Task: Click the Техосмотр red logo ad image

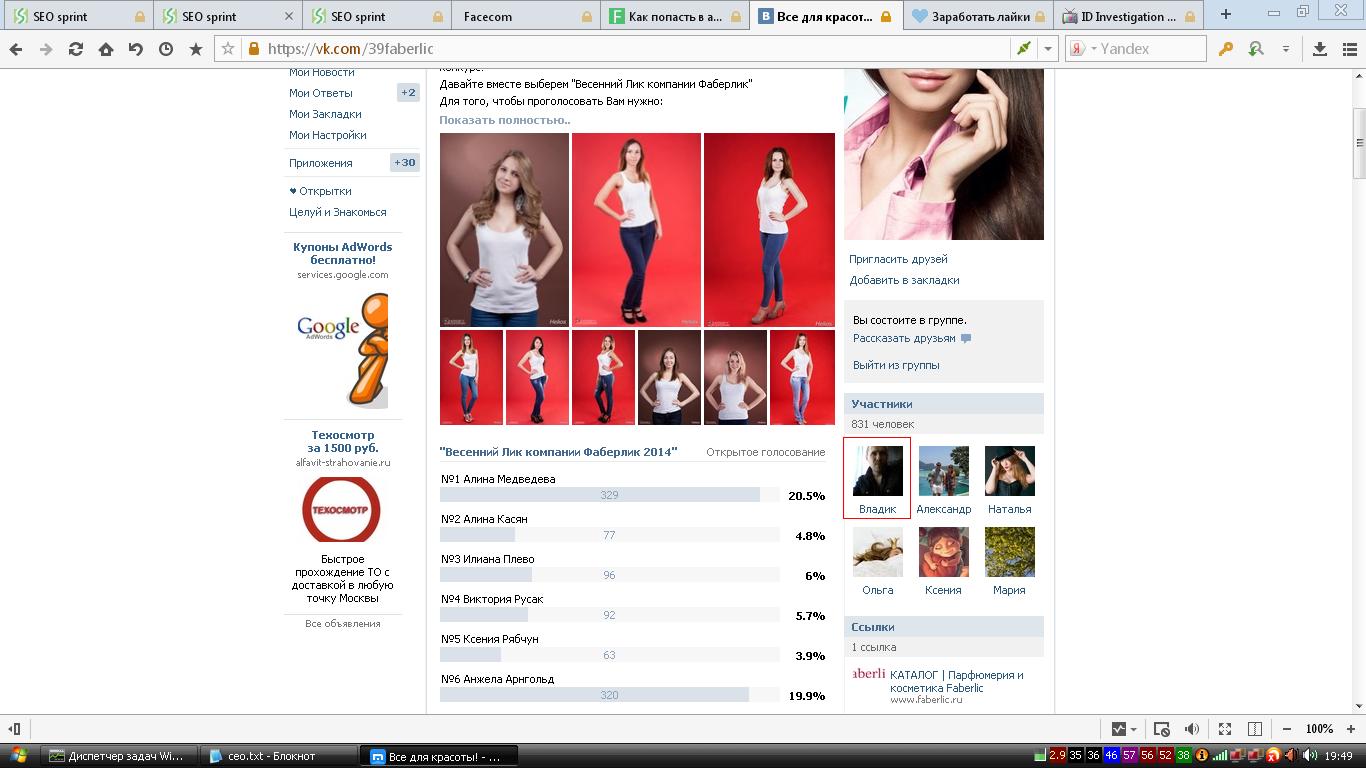Action: click(342, 510)
